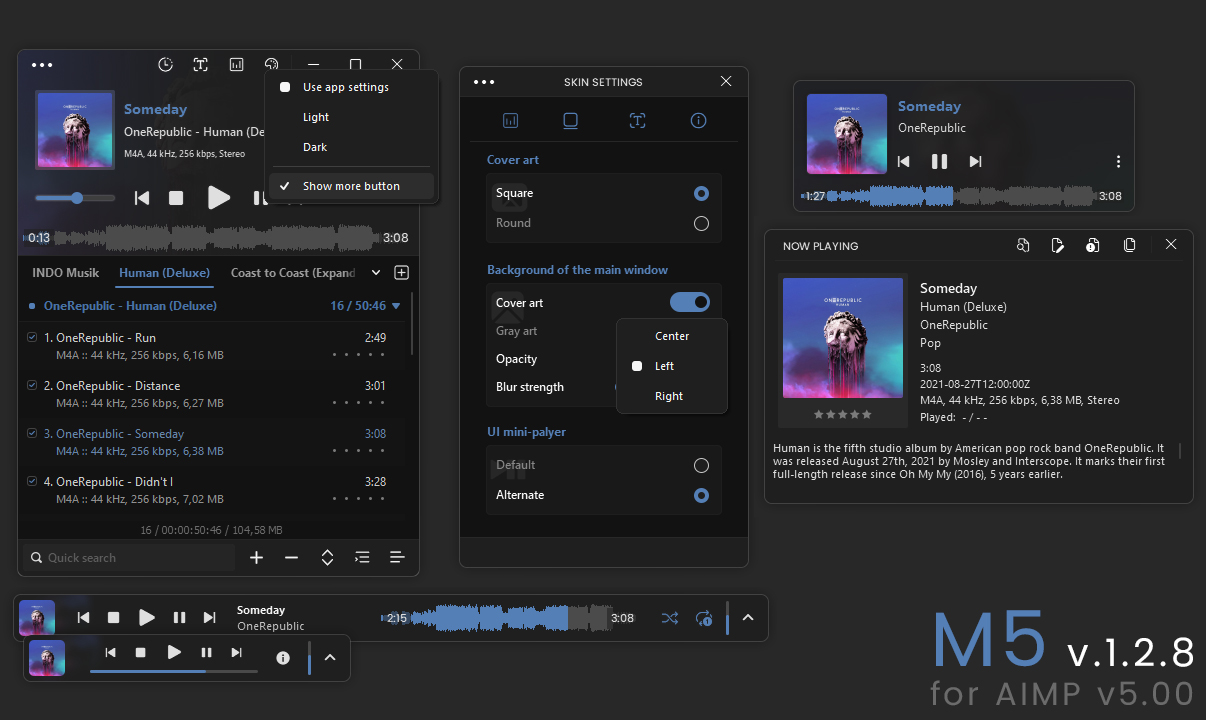The image size is (1206, 720).
Task: Add new playlist tab with plus icon
Action: pos(402,272)
